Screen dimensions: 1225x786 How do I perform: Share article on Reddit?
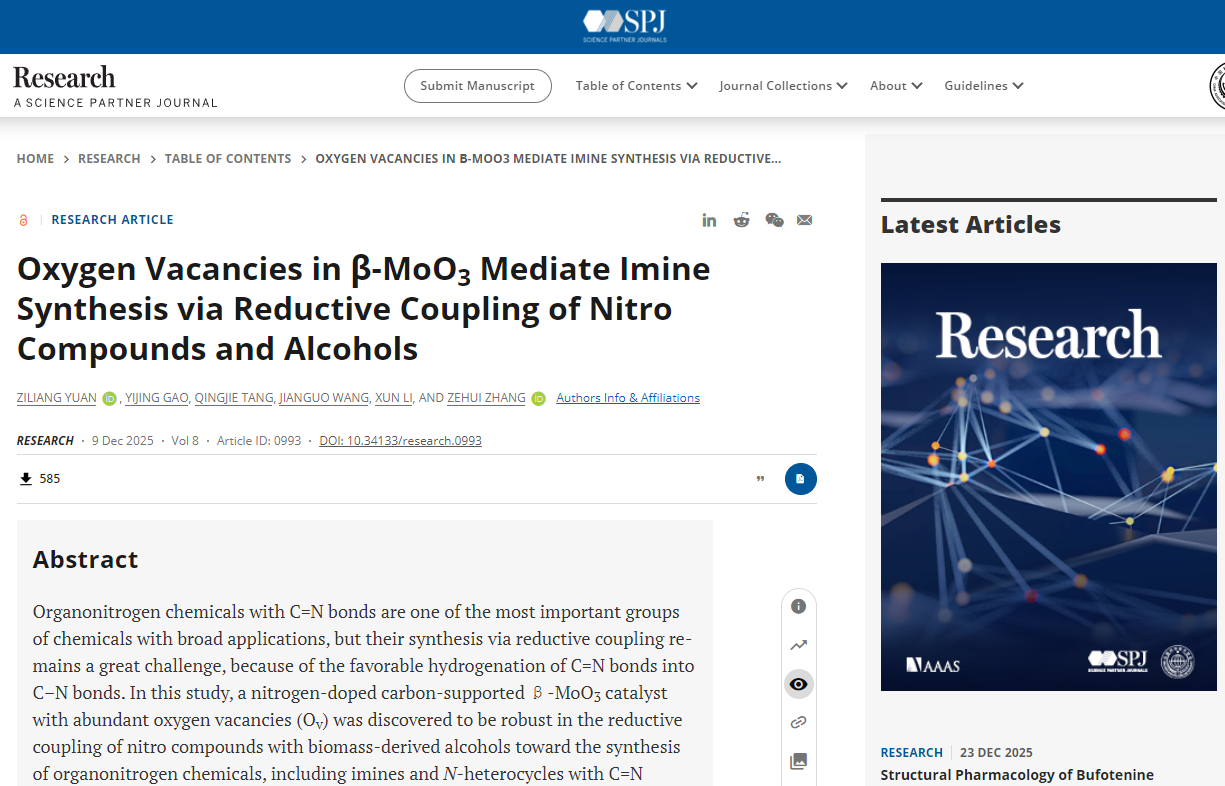pos(741,220)
